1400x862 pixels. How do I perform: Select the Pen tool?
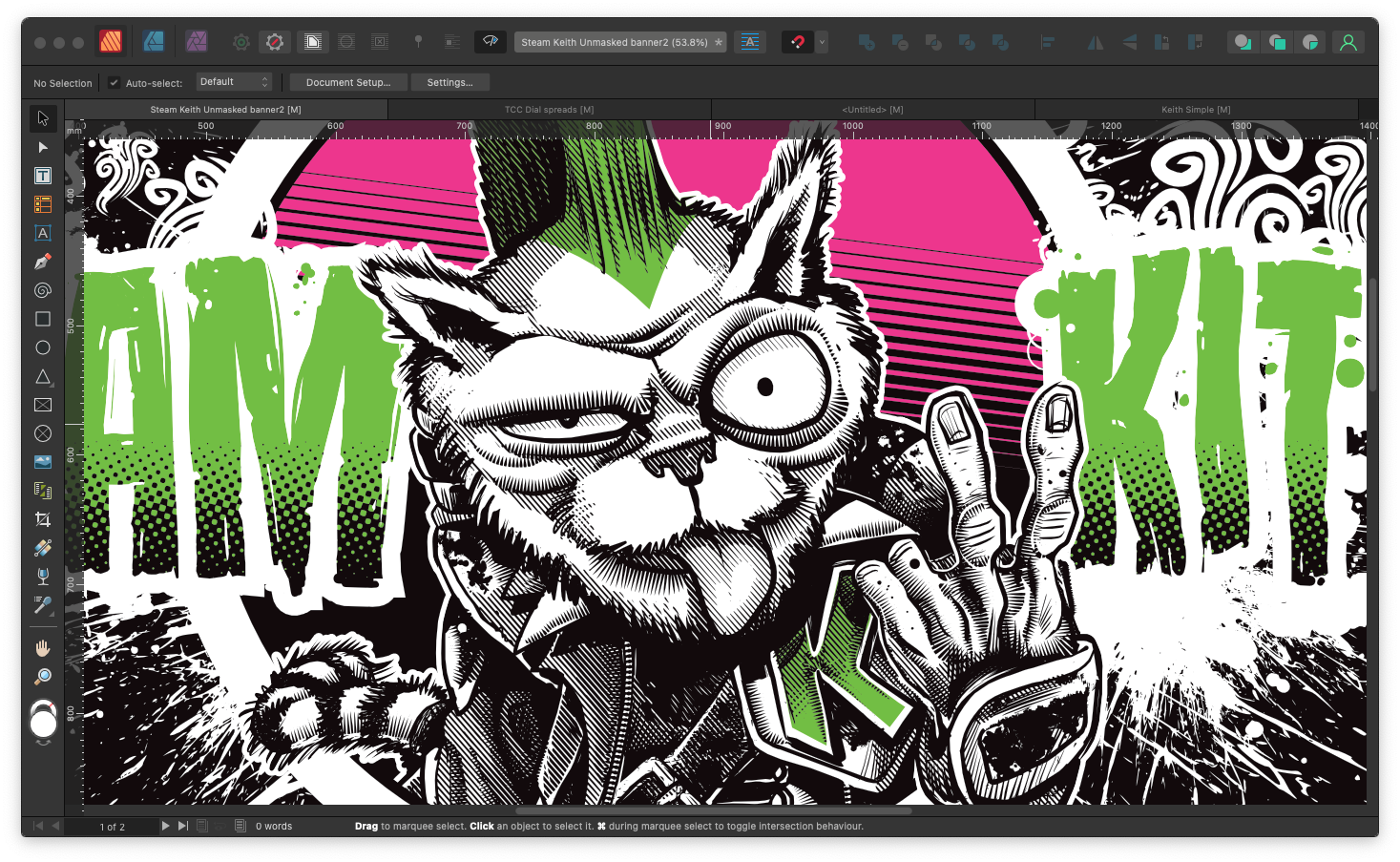43,262
